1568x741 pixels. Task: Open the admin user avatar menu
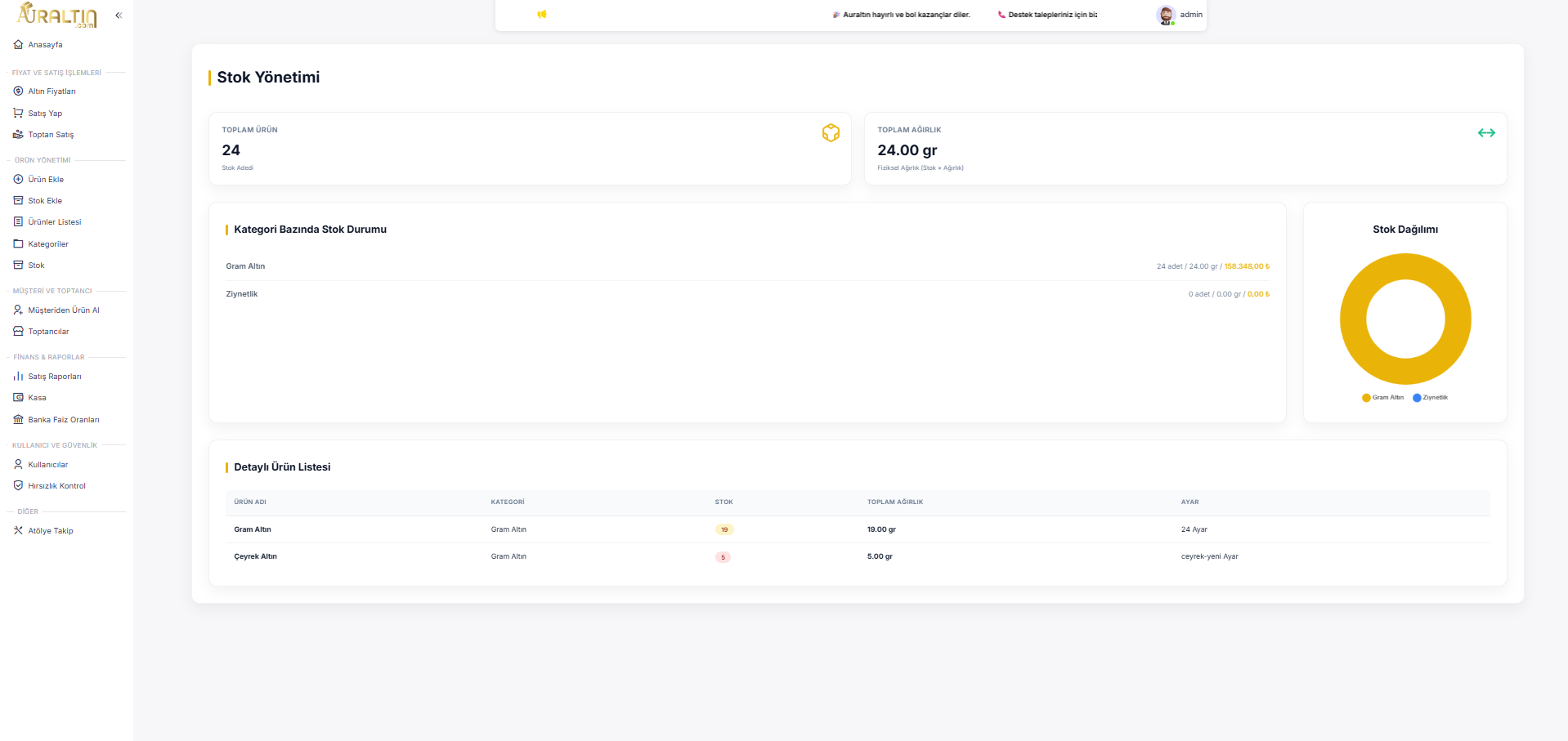[1165, 15]
